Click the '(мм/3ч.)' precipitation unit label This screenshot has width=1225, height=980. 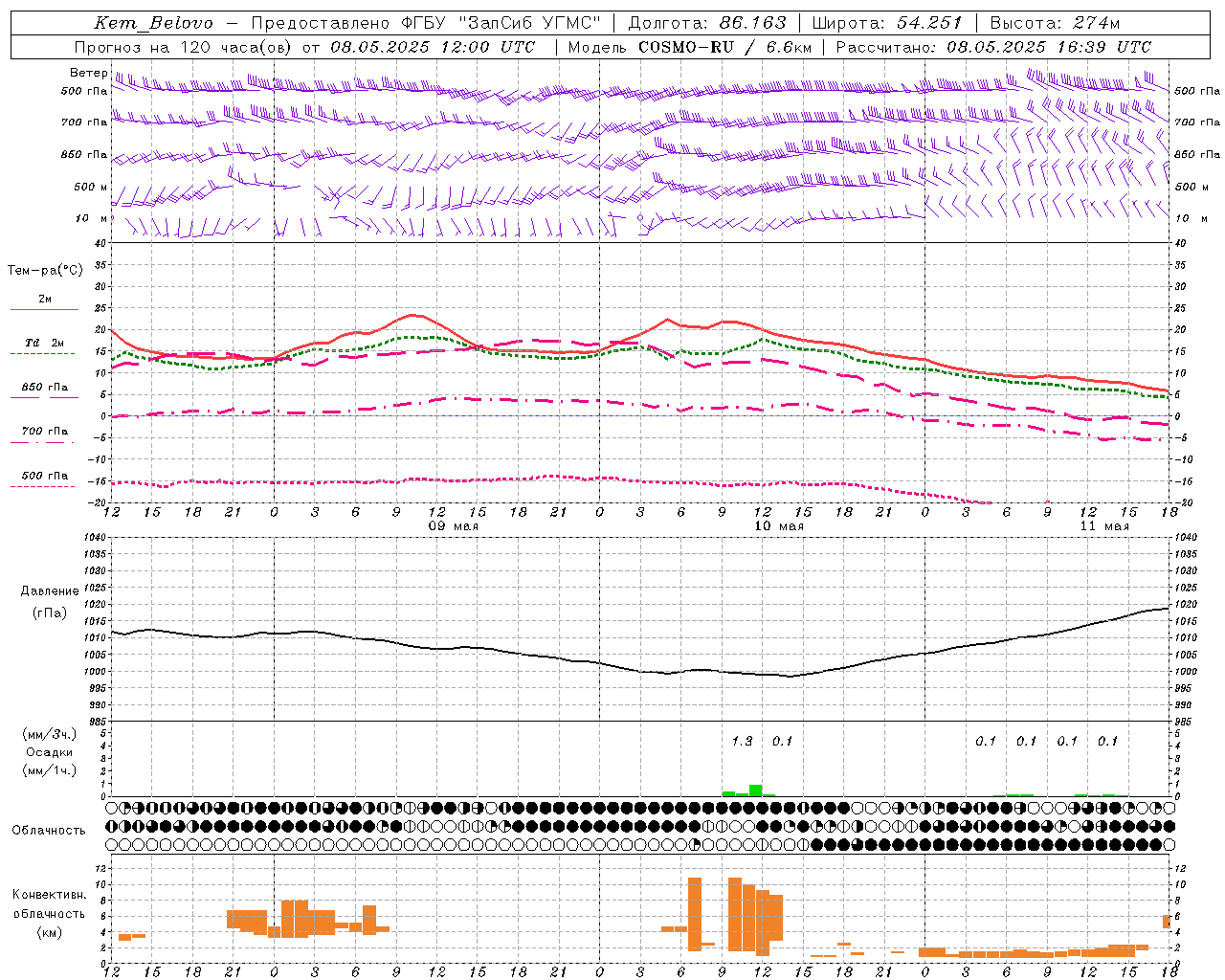50,734
